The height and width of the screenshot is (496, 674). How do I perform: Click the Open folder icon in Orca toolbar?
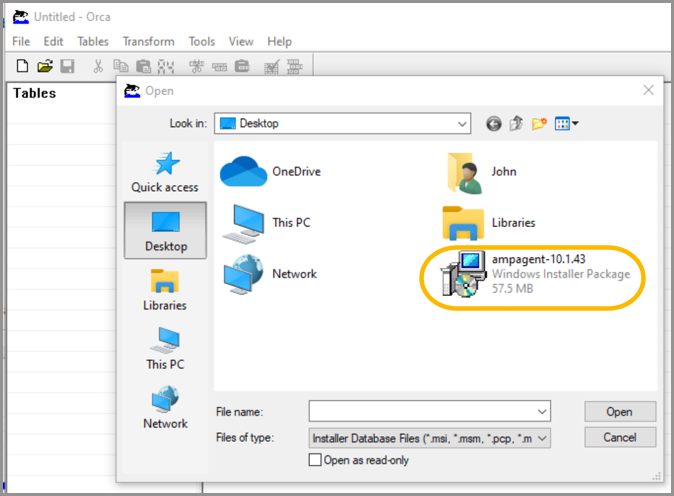click(44, 66)
